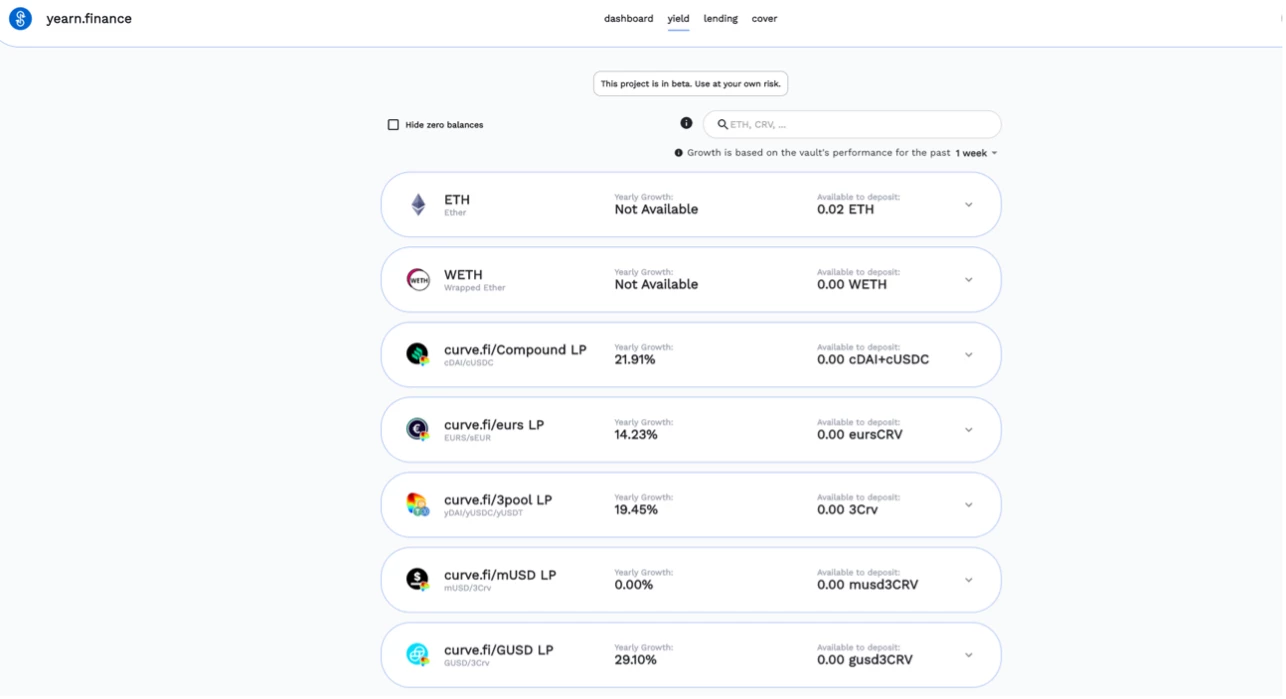Click the curve.fi/mUSD LP vault name
The width and height of the screenshot is (1286, 699).
[500, 575]
